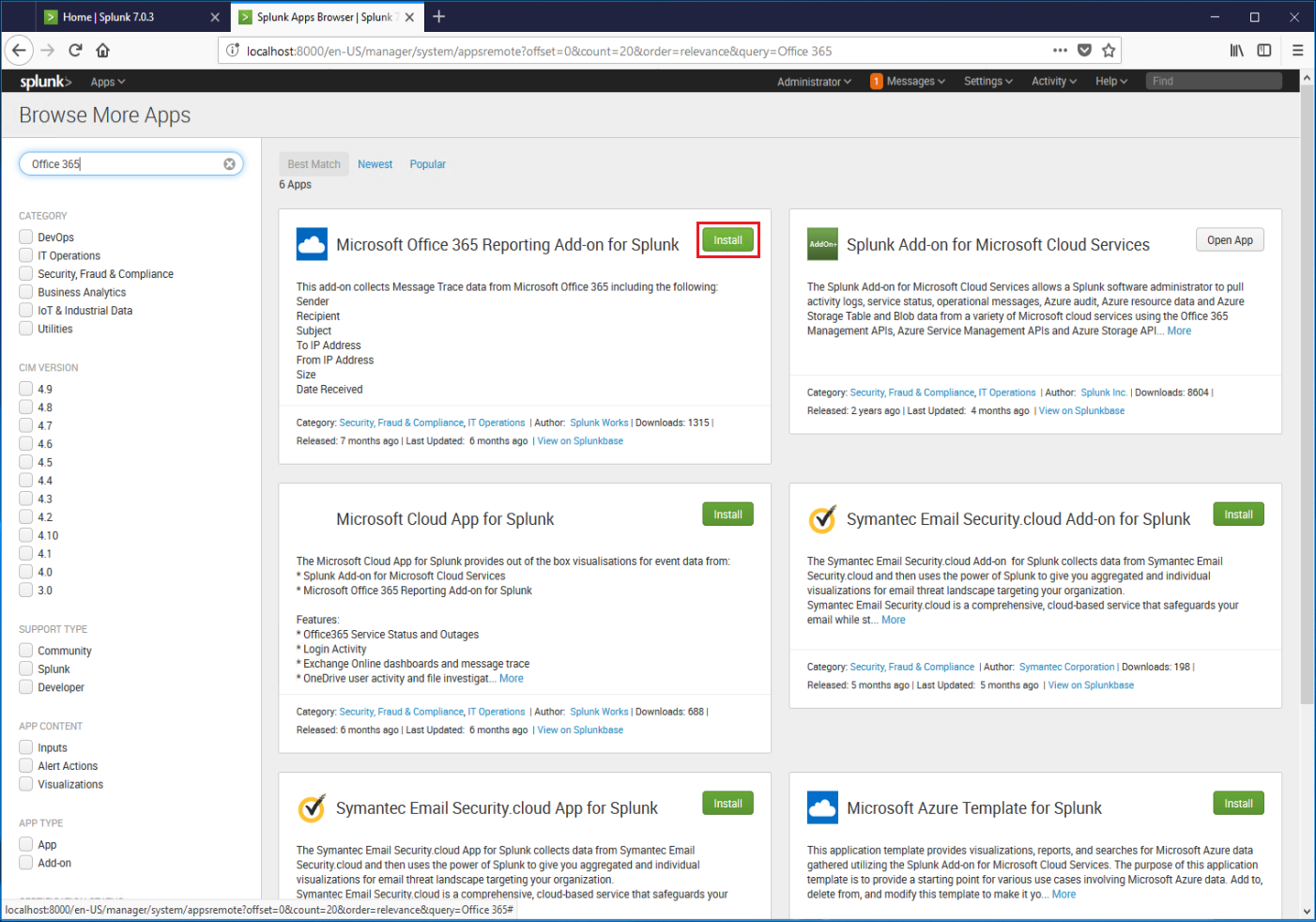This screenshot has height=922, width=1316.
Task: Open the Firefox hamburger menu
Action: click(x=1297, y=51)
